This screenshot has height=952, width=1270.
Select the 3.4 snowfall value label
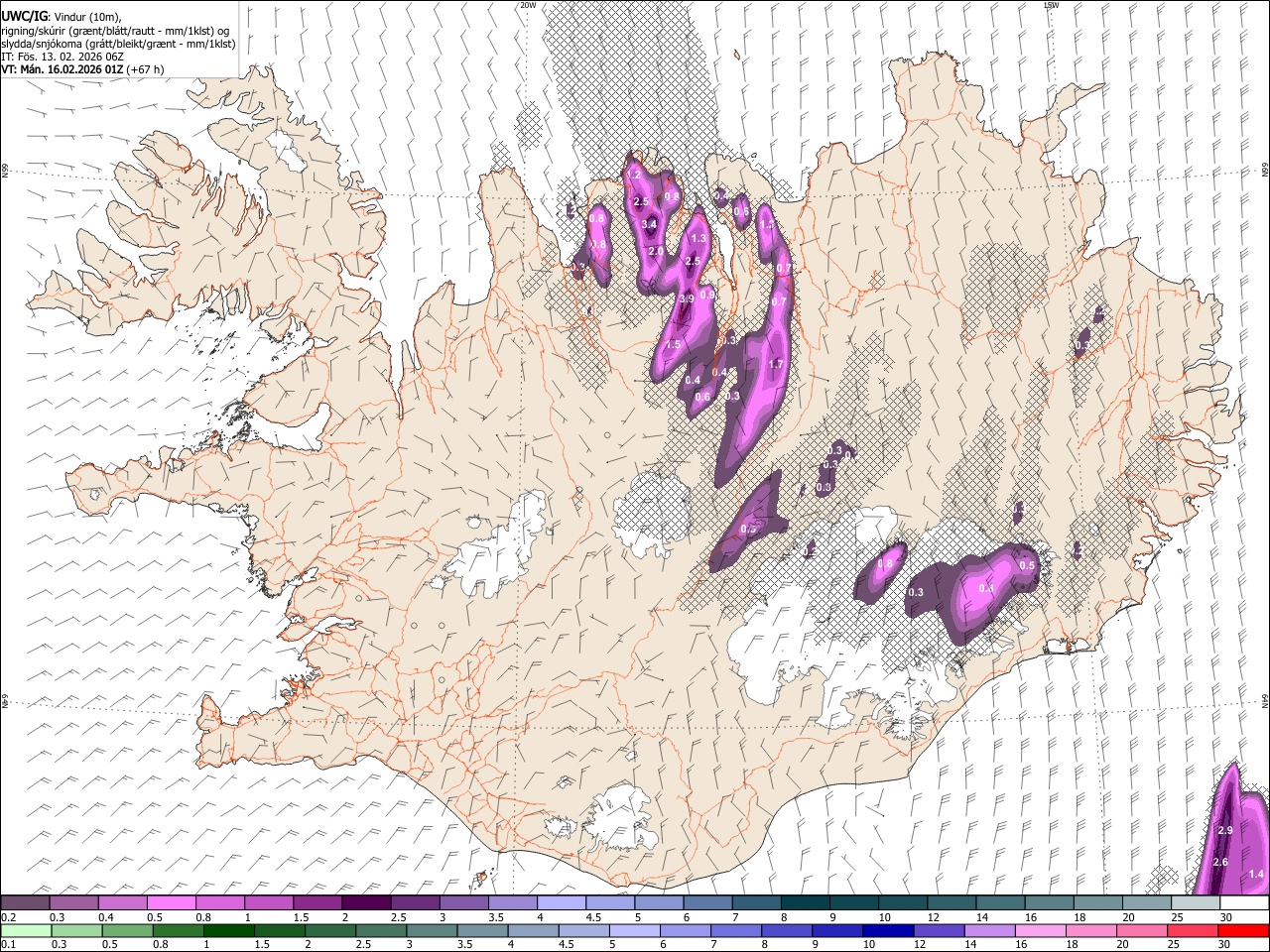click(x=649, y=225)
